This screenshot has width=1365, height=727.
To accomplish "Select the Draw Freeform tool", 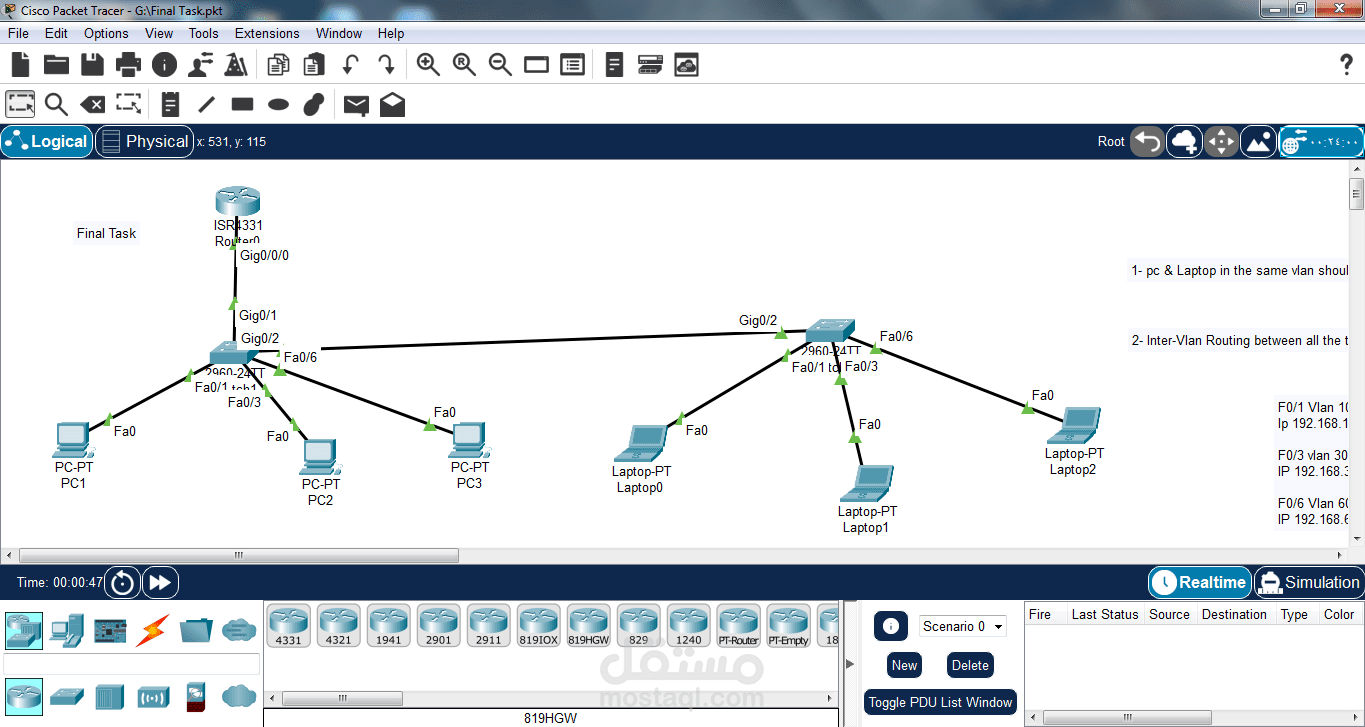I will click(x=314, y=104).
